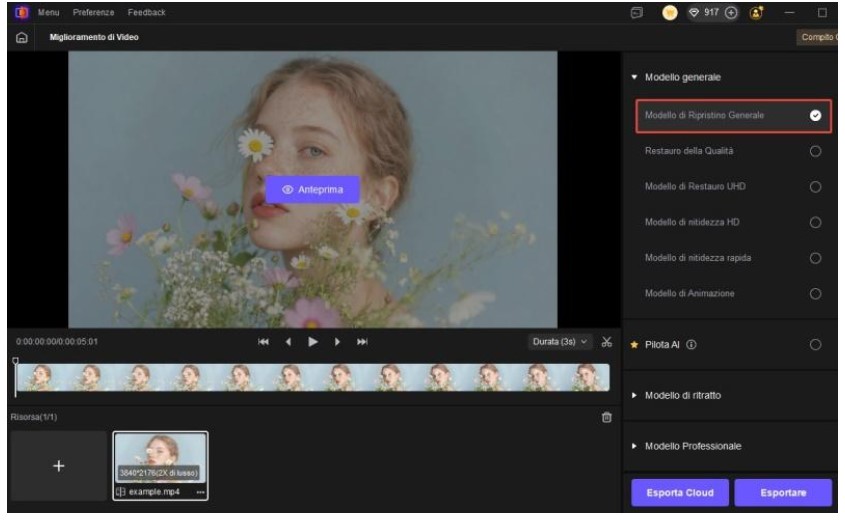Click the compare icon beside example.mp4

coord(121,492)
